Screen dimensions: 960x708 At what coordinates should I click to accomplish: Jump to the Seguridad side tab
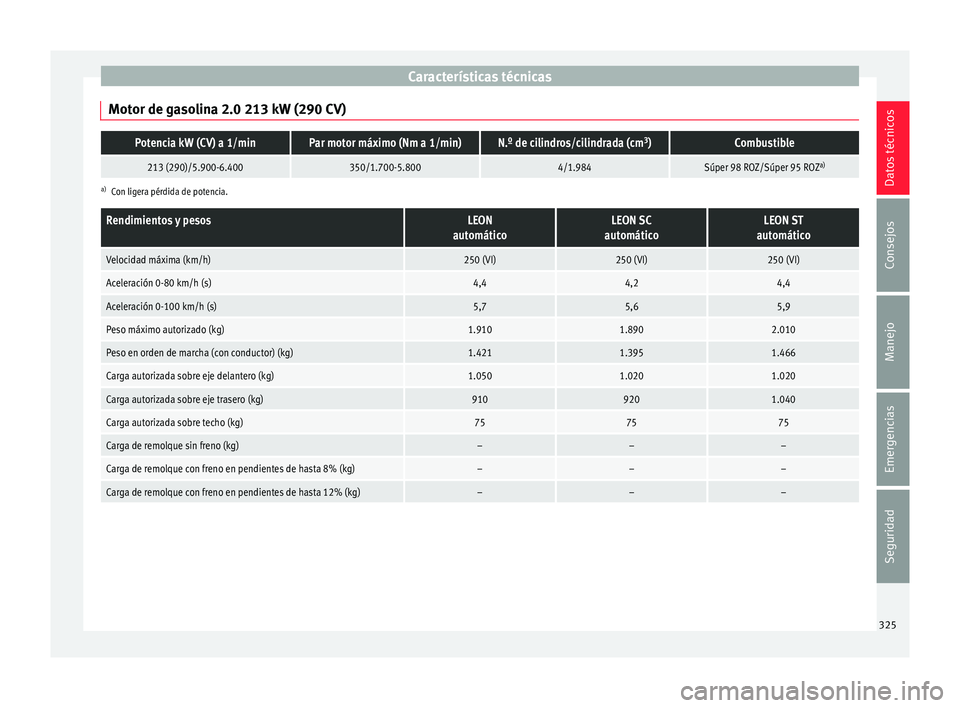coord(892,536)
